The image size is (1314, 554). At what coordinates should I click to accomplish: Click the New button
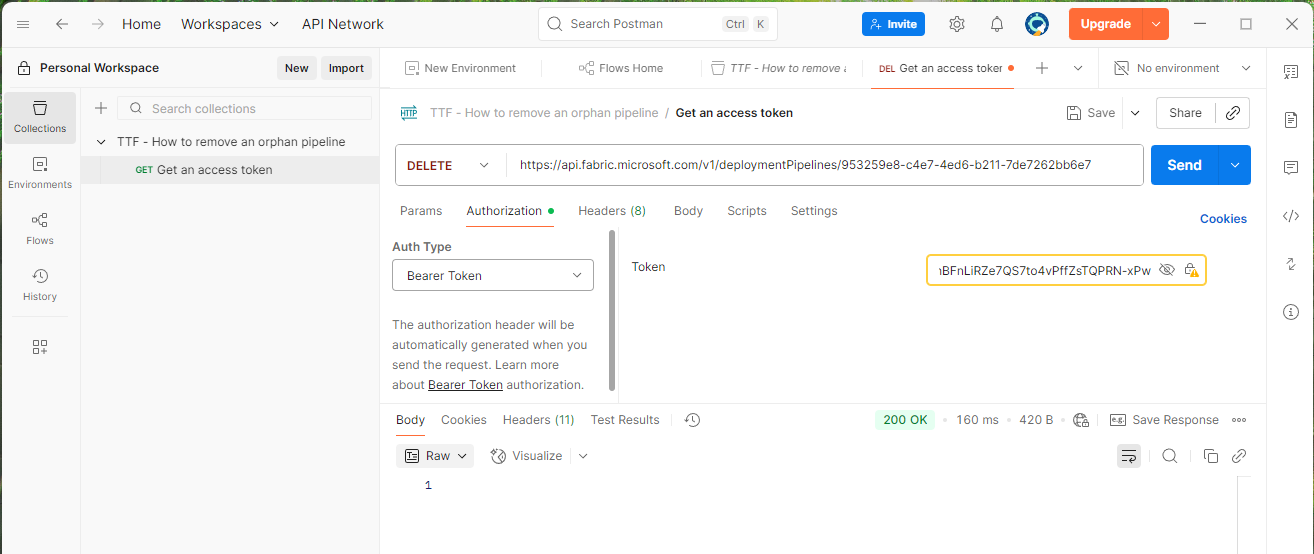297,68
